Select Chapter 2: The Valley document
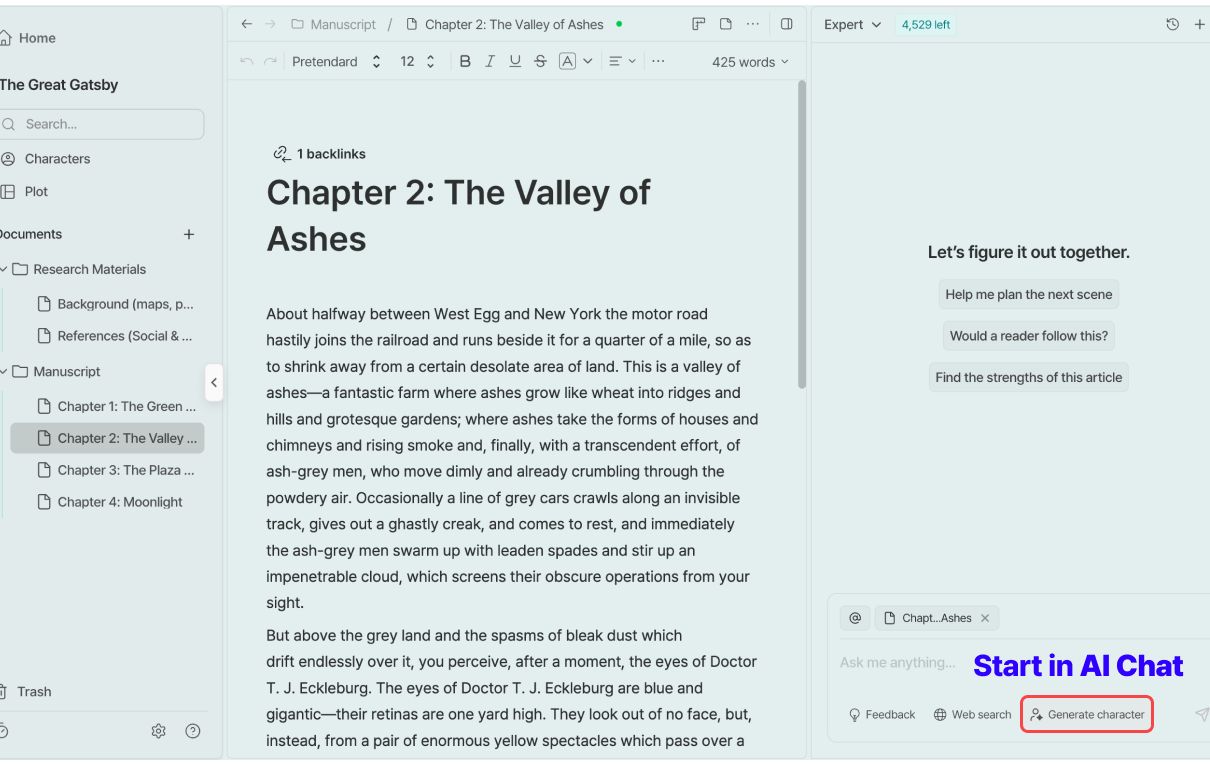 coord(108,438)
